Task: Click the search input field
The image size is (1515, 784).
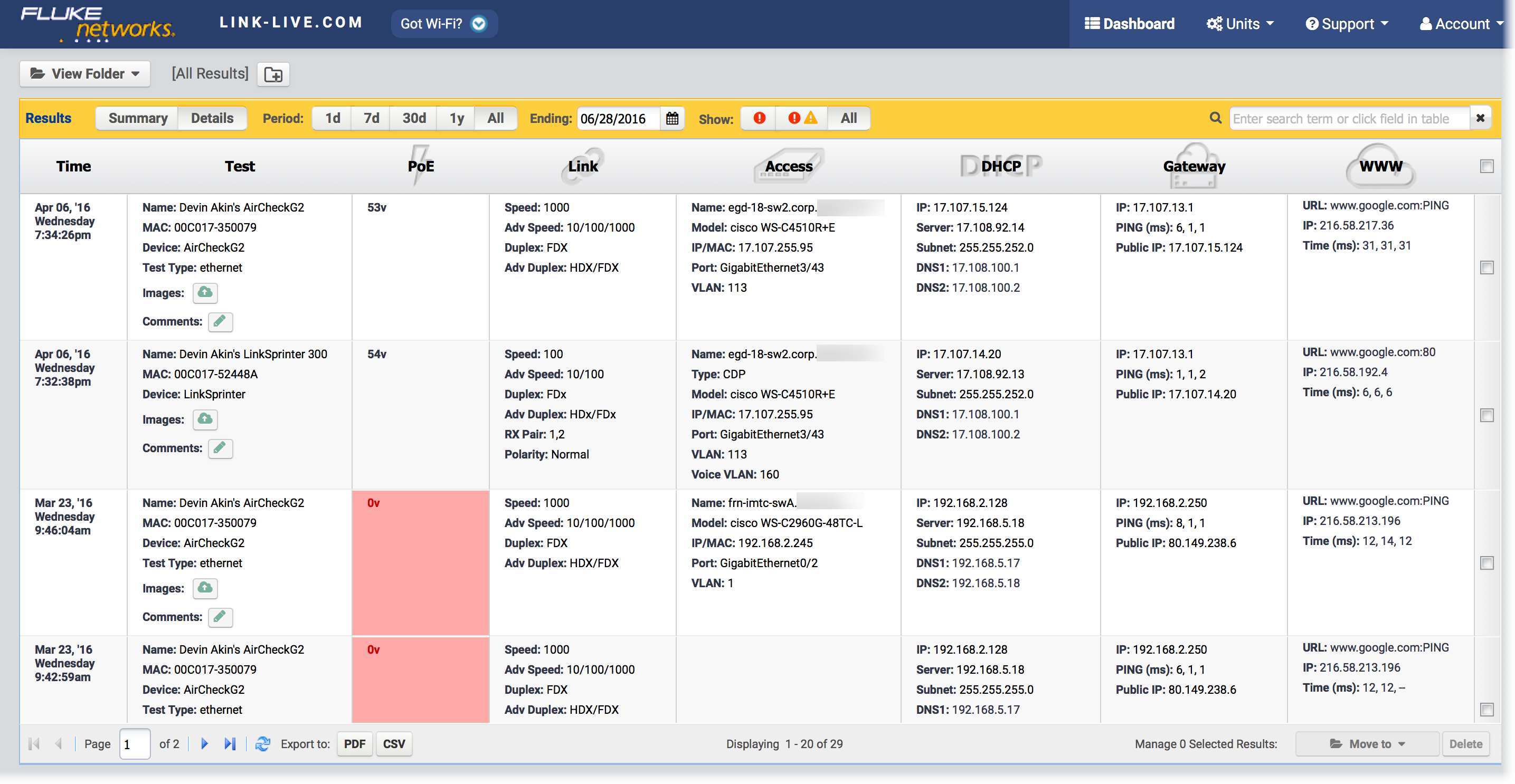Action: (x=1349, y=119)
